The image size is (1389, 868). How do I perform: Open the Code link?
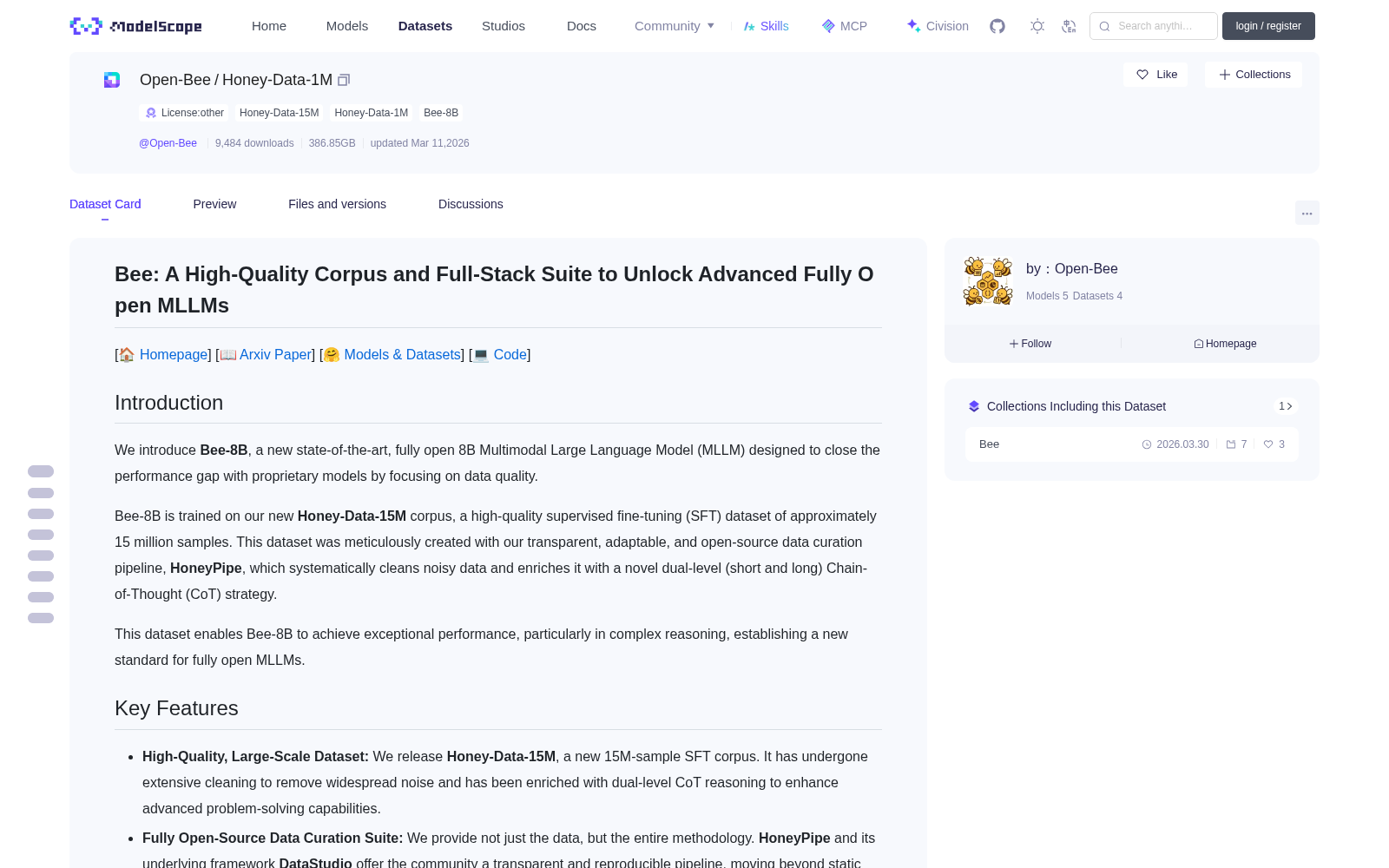pos(510,354)
